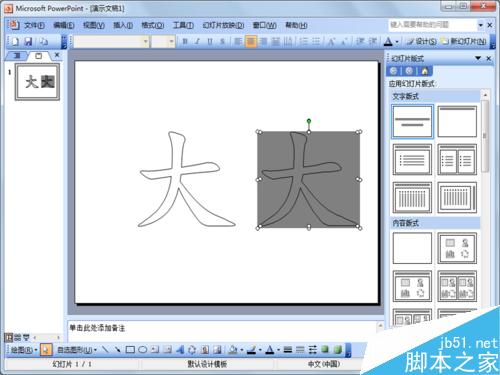Screen dimensions: 500x375
Task: Open the 幻灯片版式 task pane dropdown
Action: [x=478, y=58]
